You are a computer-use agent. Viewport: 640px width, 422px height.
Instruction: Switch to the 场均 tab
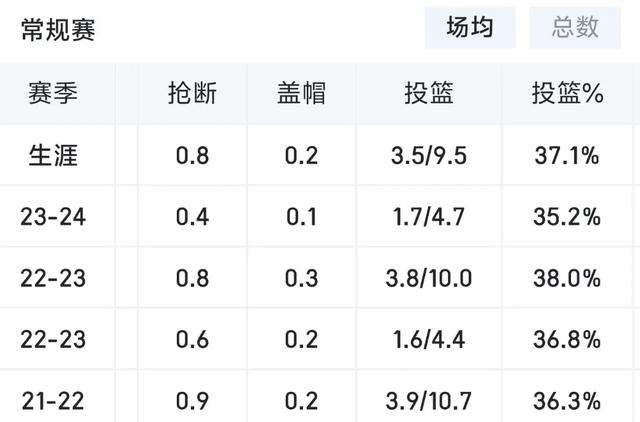tap(470, 28)
